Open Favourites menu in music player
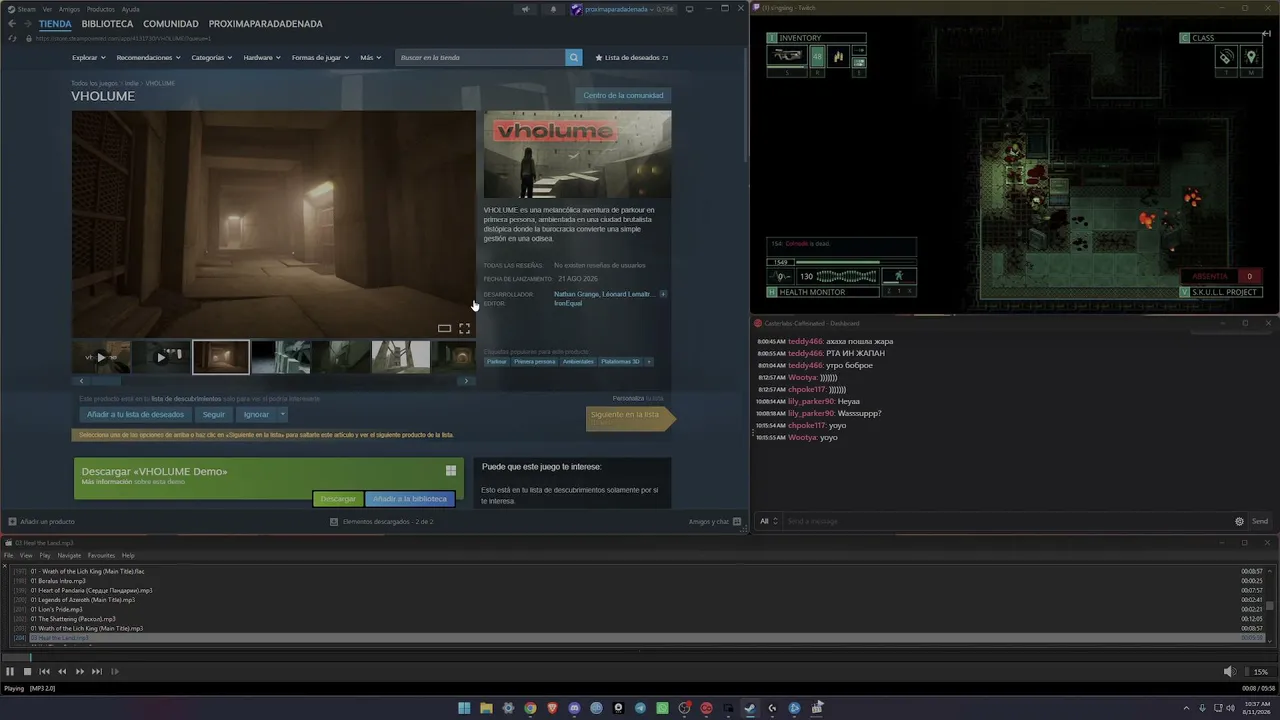Viewport: 1280px width, 720px height. pyautogui.click(x=101, y=555)
